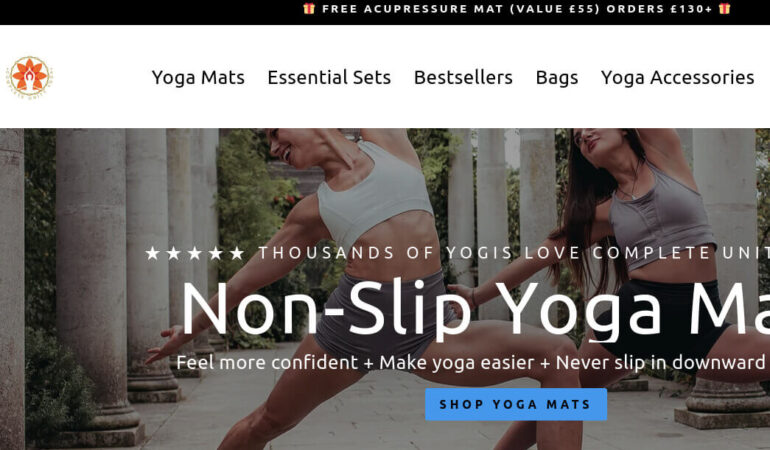Click the Non-Slip Yoga hero heading

[475, 309]
